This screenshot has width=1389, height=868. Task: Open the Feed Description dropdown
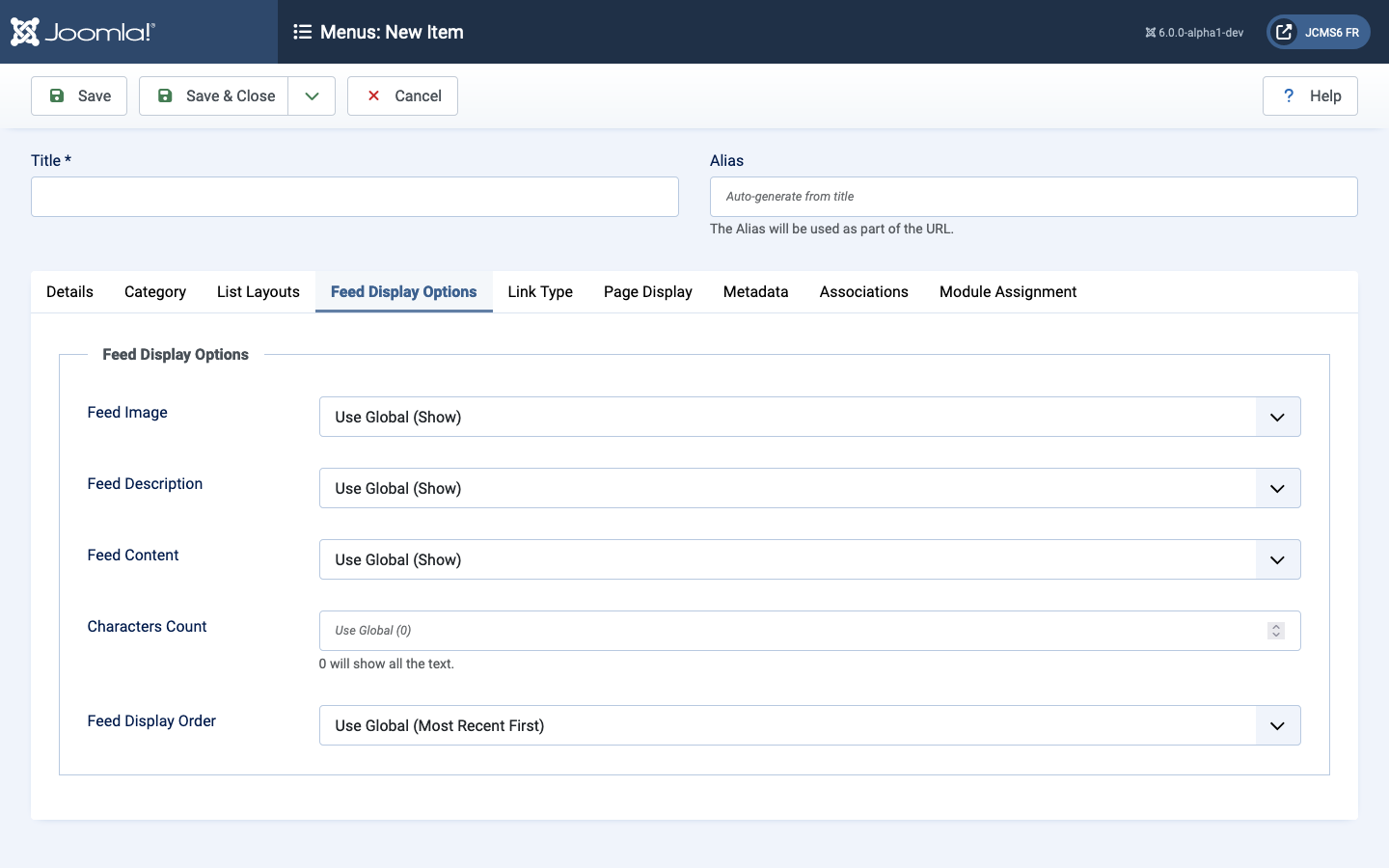pos(1277,488)
